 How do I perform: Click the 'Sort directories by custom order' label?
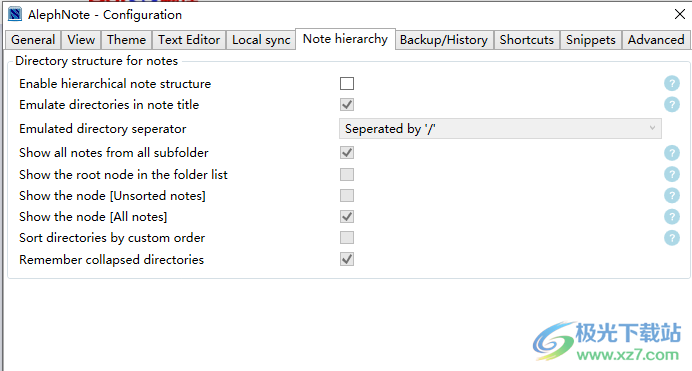click(112, 238)
